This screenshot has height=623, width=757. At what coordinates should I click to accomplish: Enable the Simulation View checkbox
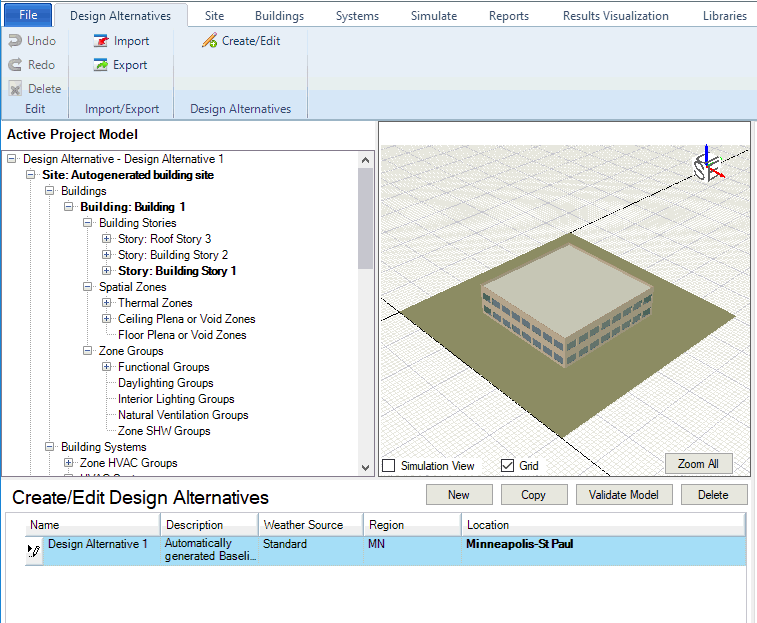[389, 466]
